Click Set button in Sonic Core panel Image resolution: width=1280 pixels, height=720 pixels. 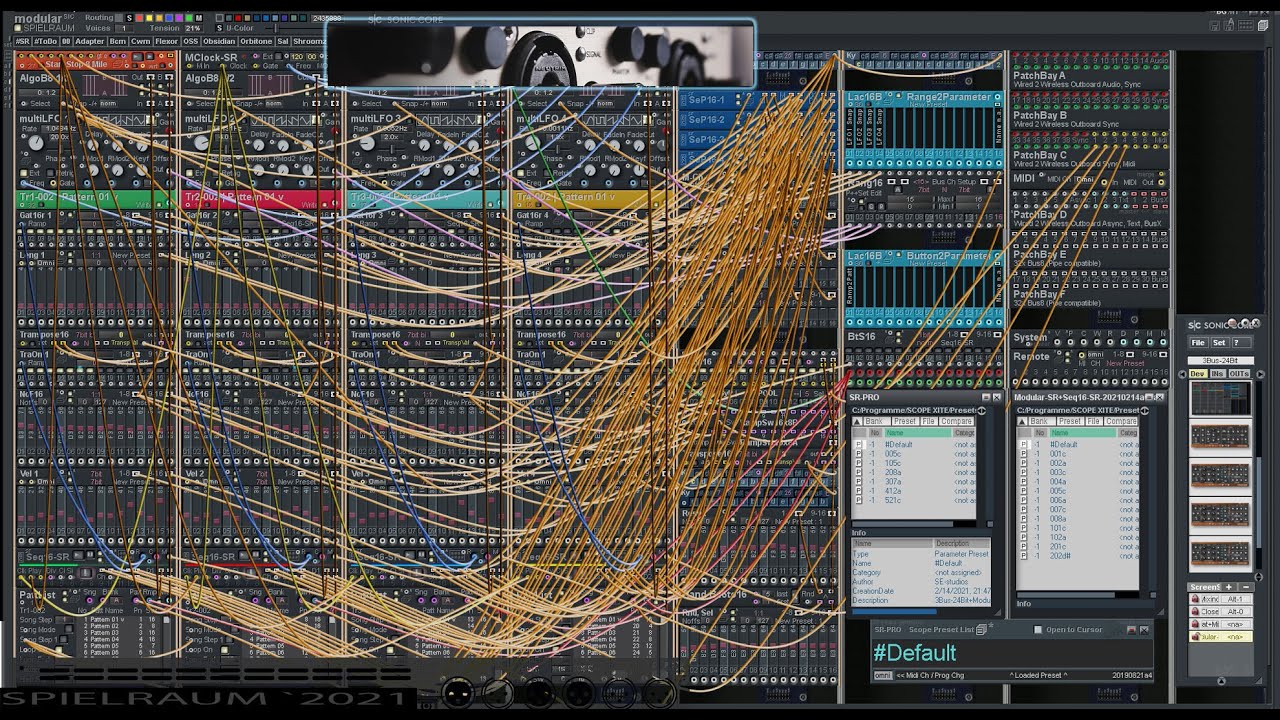pos(1220,343)
